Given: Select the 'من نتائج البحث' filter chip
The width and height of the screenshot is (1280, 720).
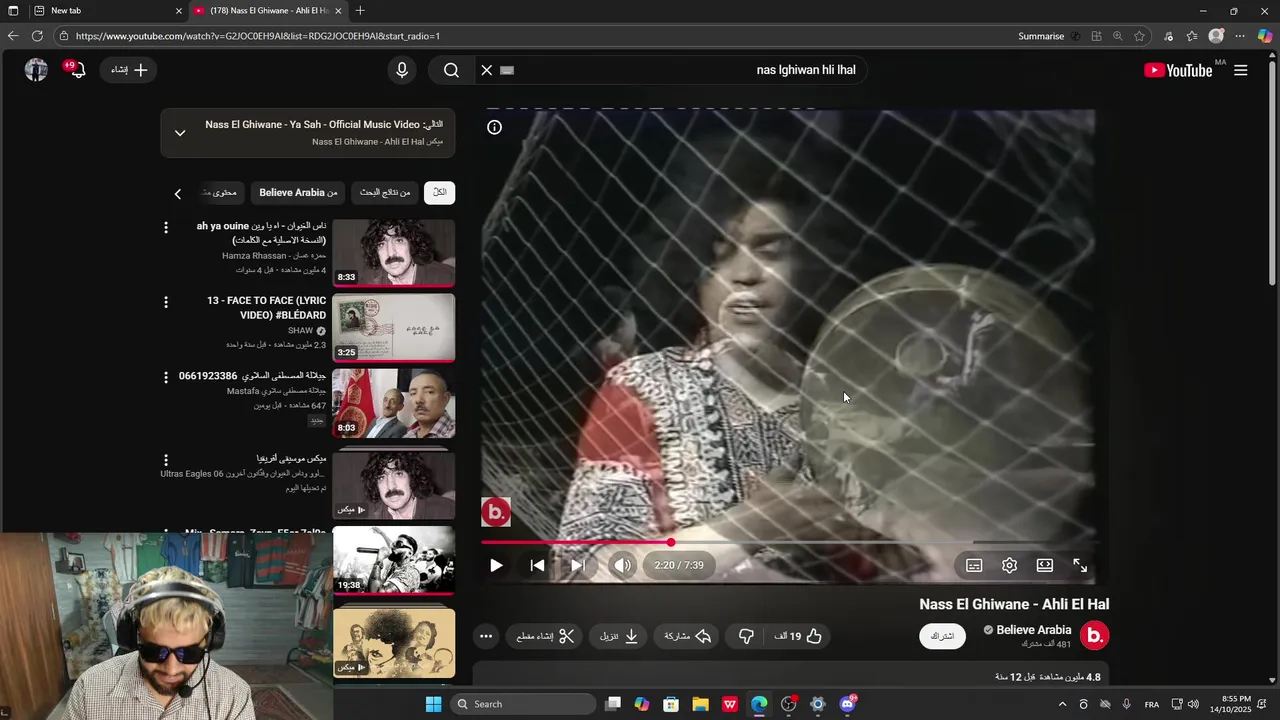Looking at the screenshot, I should pyautogui.click(x=385, y=192).
